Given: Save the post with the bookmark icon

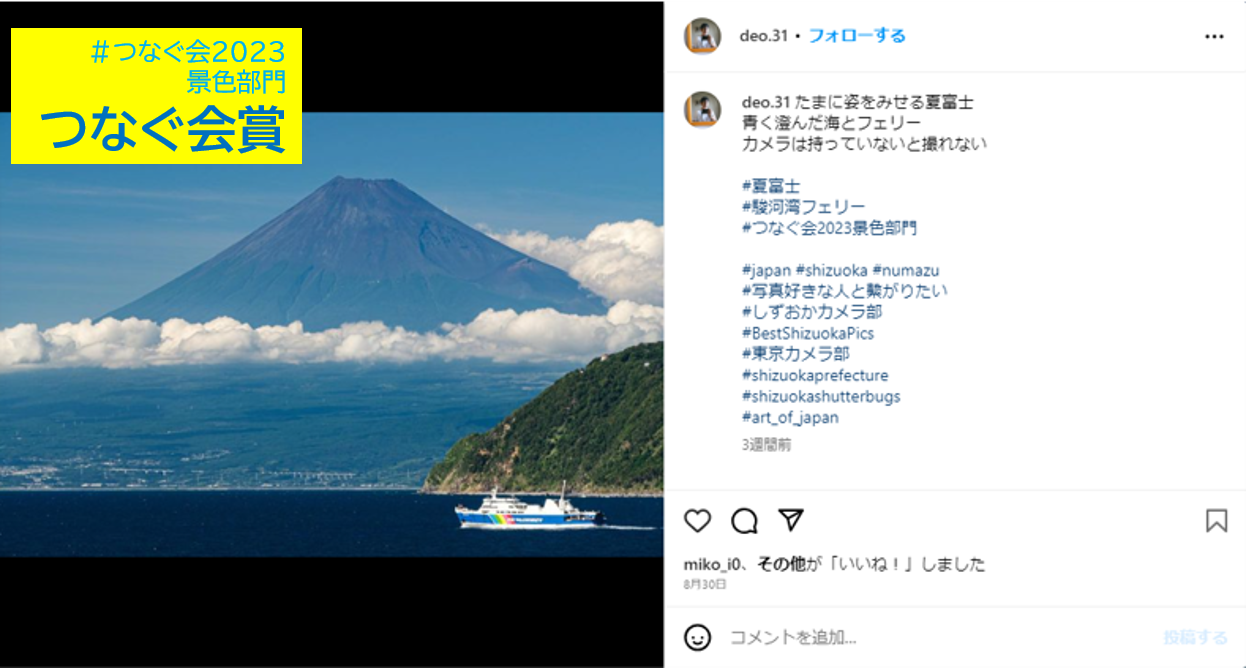Looking at the screenshot, I should 1216,521.
